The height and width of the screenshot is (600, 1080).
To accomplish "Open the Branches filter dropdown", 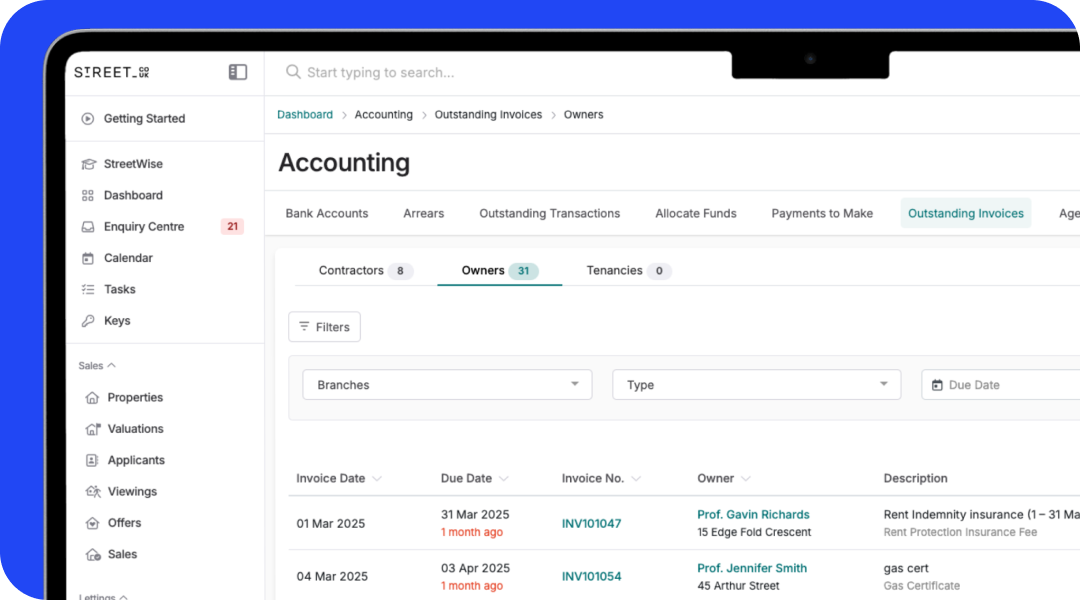I will pos(446,384).
